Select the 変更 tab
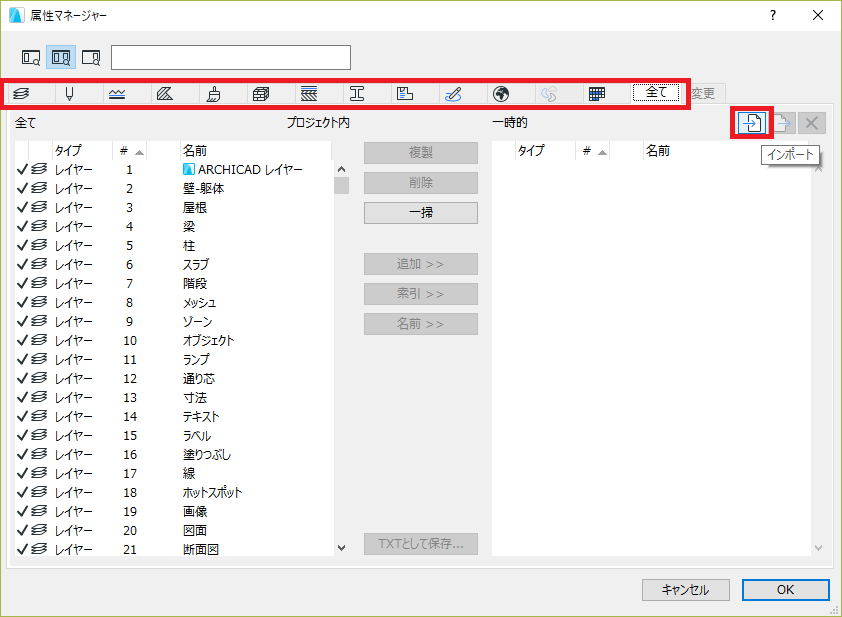This screenshot has width=842, height=617. click(x=703, y=93)
